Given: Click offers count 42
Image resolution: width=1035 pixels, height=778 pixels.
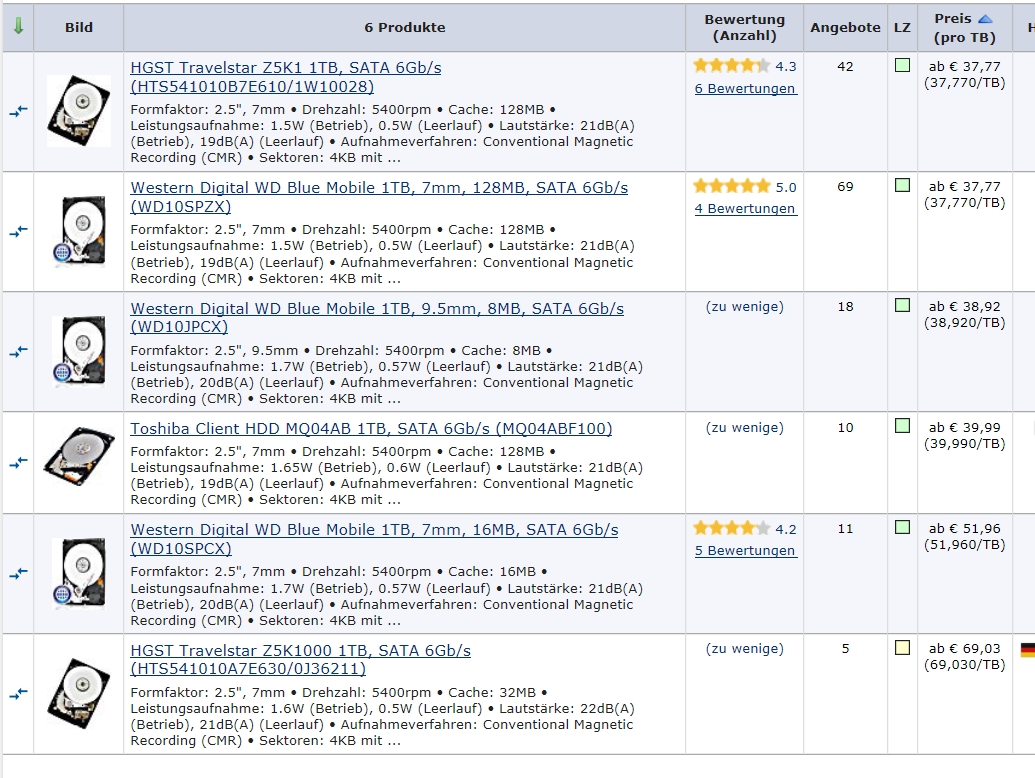Looking at the screenshot, I should (845, 66).
